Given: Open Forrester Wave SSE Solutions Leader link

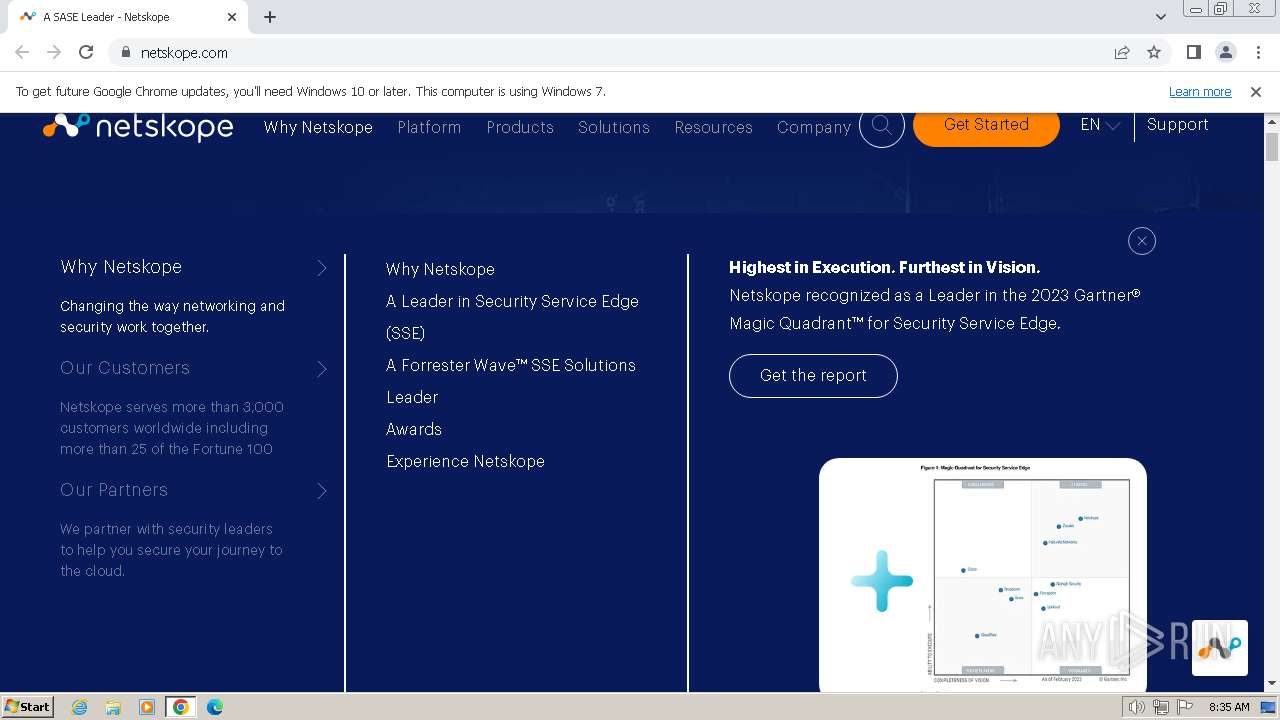Looking at the screenshot, I should (511, 381).
